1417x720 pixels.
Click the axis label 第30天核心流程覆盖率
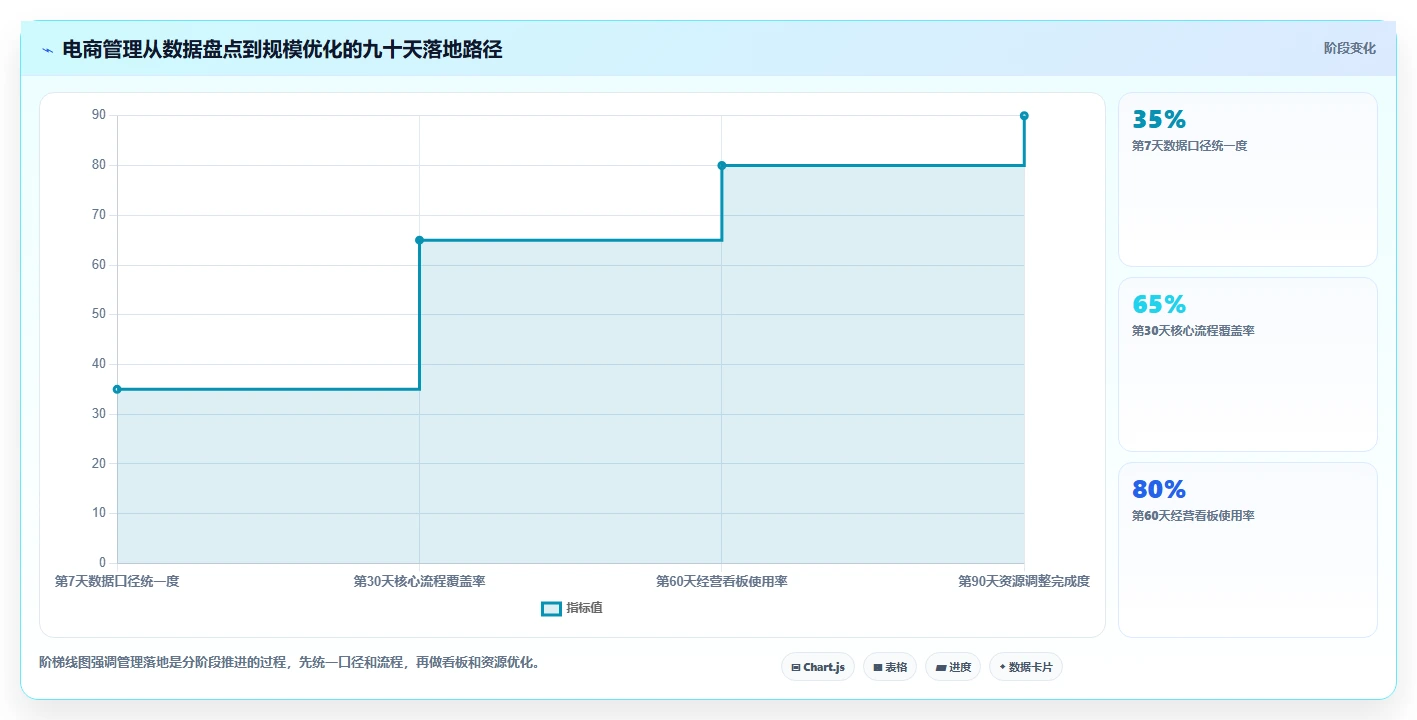point(419,581)
